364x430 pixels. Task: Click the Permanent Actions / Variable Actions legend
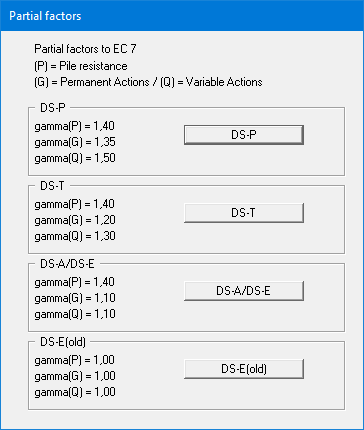[x=148, y=82]
